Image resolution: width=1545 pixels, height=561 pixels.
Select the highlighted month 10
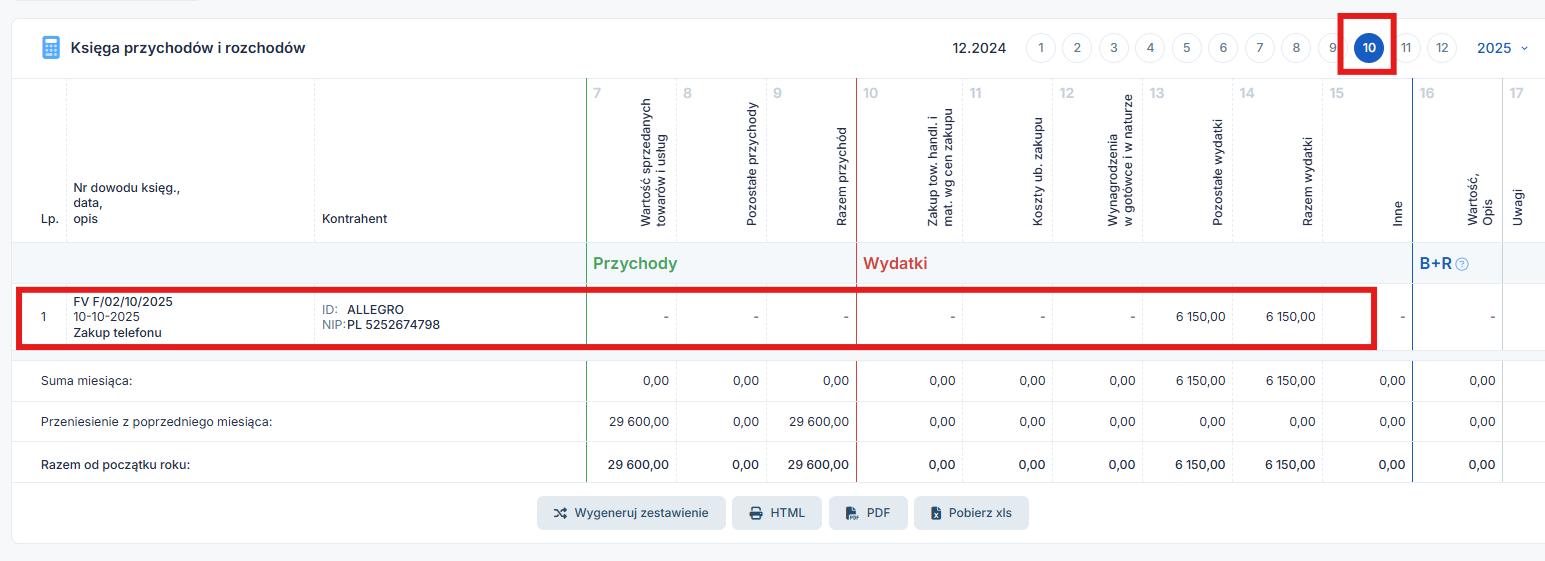pyautogui.click(x=1369, y=48)
